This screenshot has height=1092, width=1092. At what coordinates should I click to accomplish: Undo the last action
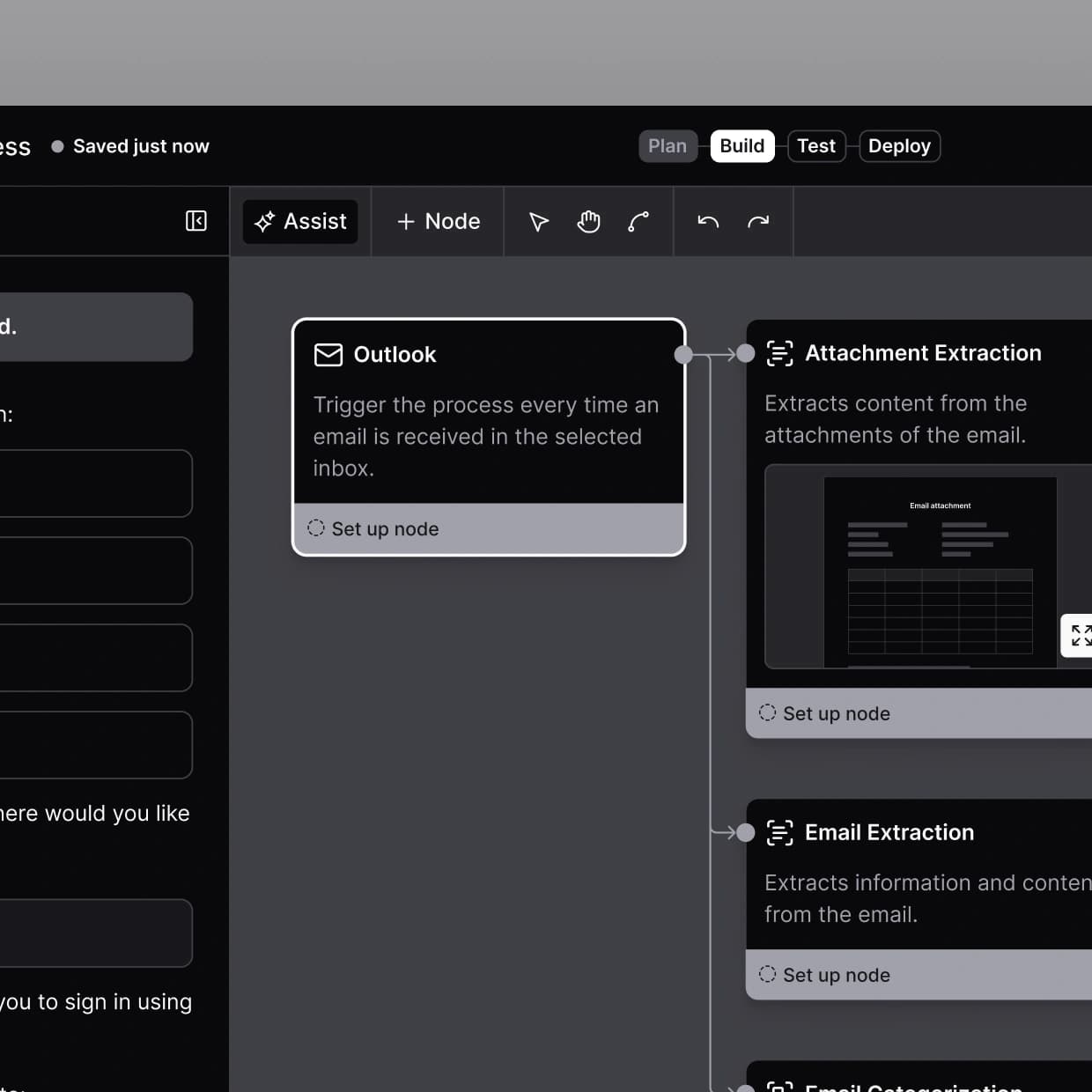click(708, 222)
